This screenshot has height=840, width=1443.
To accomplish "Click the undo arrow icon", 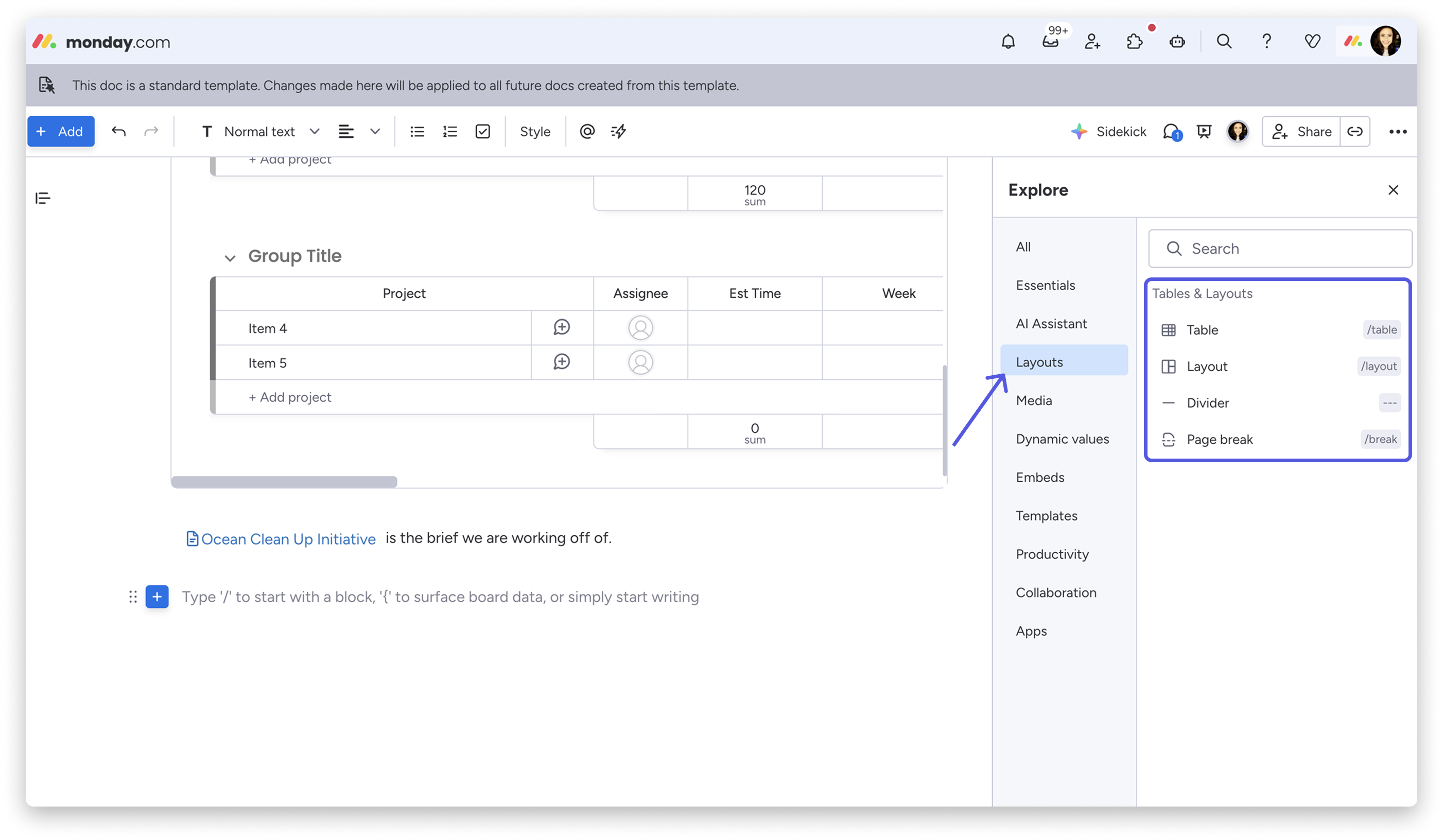I will pyautogui.click(x=118, y=132).
